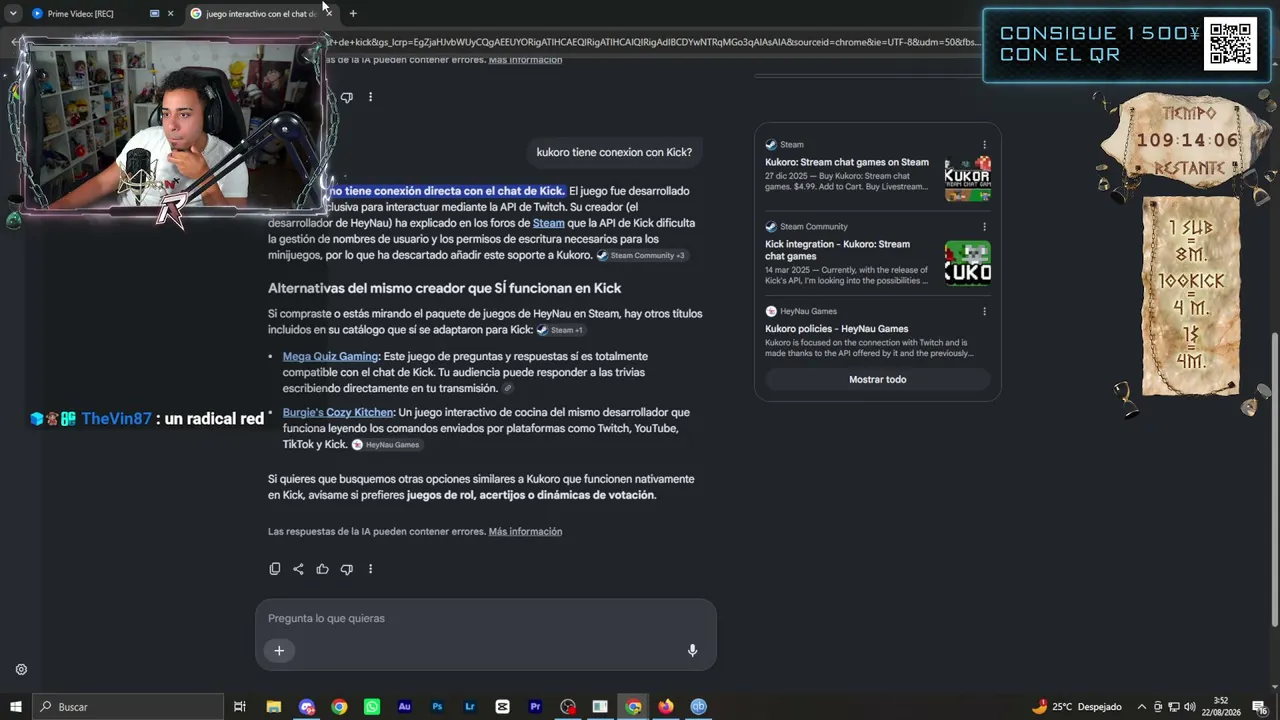1280x720 pixels.
Task: Open the clock showing 3:52
Action: tap(1221, 707)
